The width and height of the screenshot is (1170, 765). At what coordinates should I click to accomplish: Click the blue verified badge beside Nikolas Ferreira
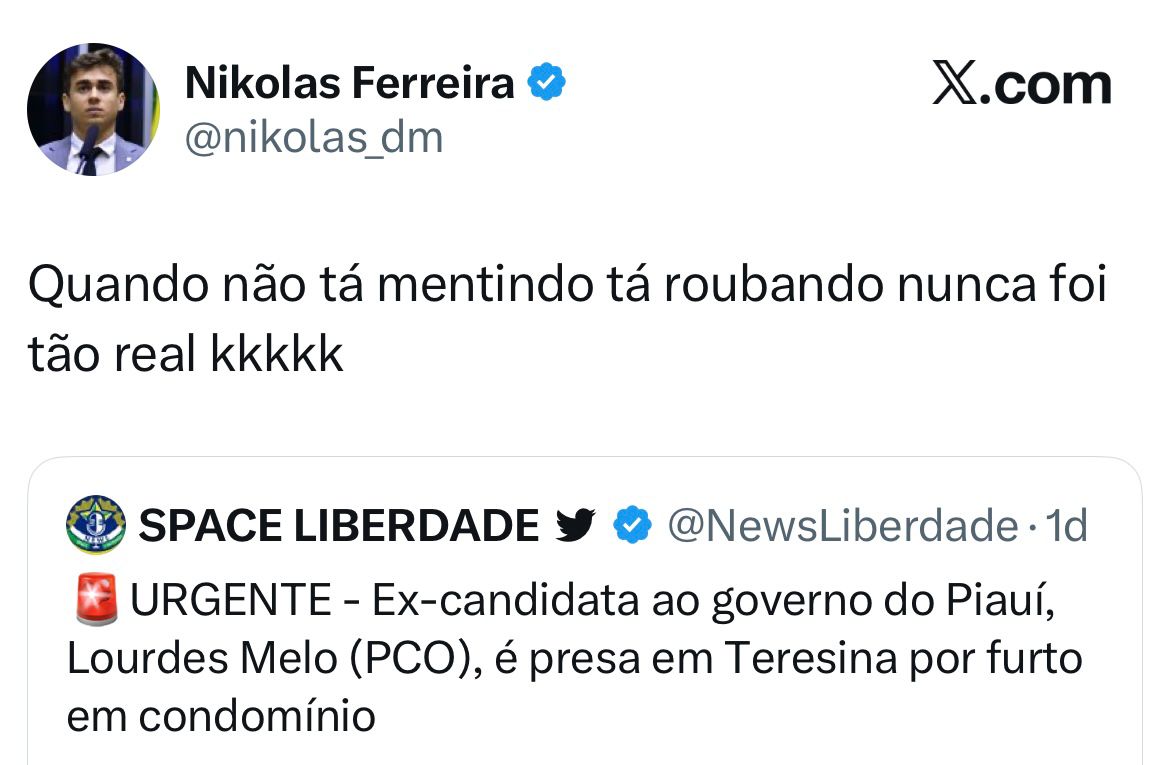pos(547,84)
